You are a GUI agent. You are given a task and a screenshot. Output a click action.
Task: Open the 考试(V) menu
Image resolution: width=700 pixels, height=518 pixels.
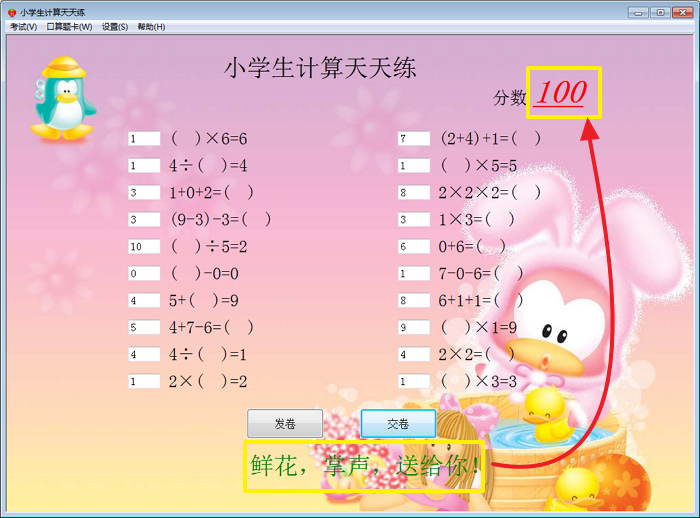point(24,27)
